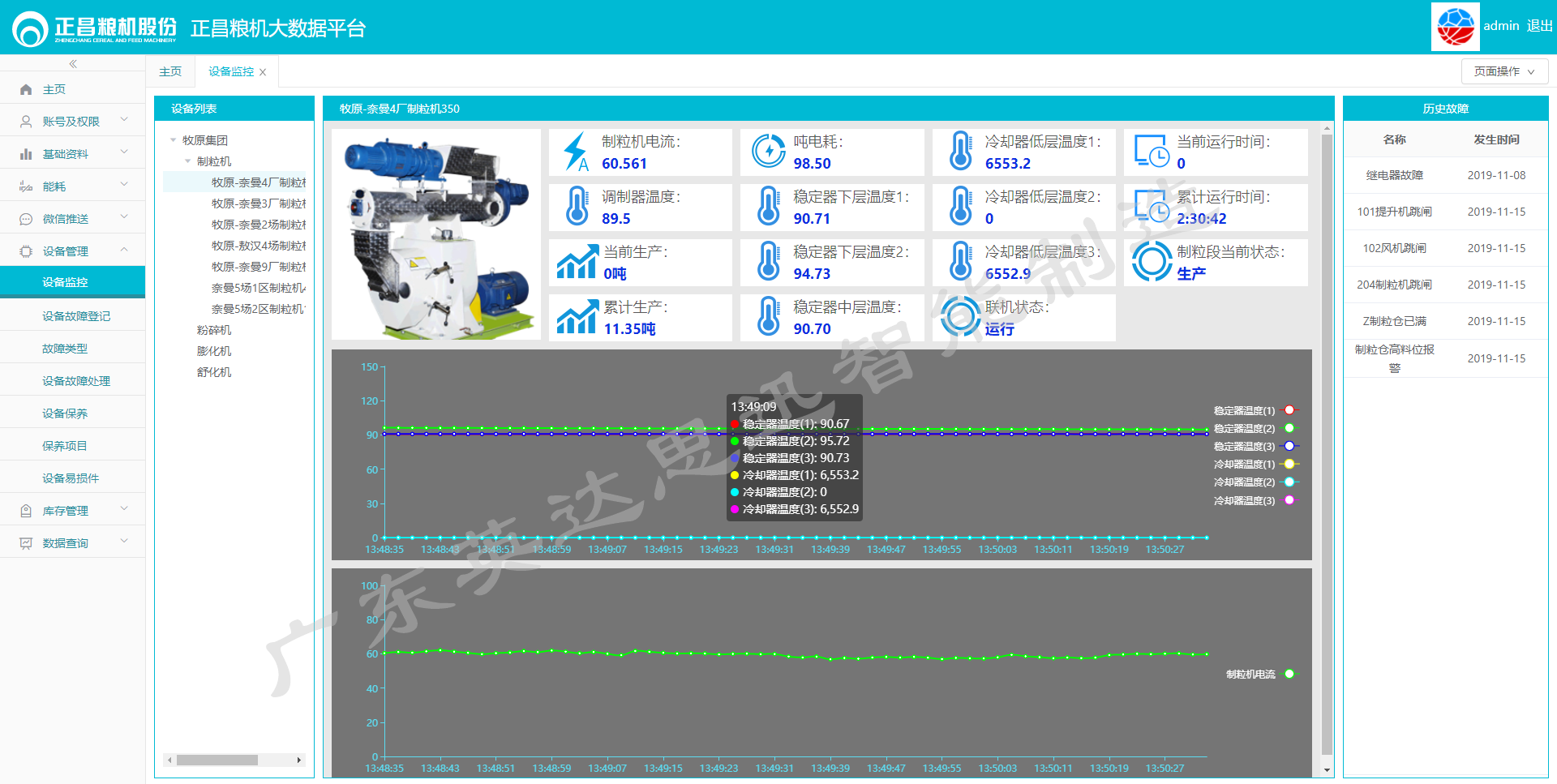Click the 吨电耗 power cycle icon
This screenshot has width=1557, height=784.
pos(768,151)
